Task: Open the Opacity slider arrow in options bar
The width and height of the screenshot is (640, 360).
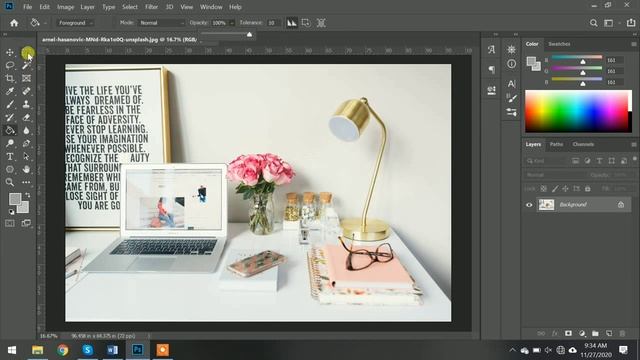Action: pyautogui.click(x=232, y=23)
